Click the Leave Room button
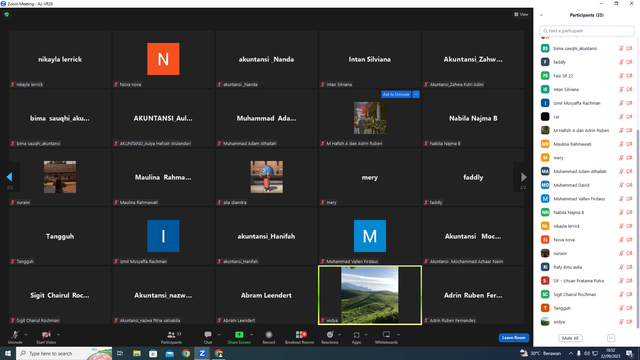640x360 pixels. tap(513, 338)
